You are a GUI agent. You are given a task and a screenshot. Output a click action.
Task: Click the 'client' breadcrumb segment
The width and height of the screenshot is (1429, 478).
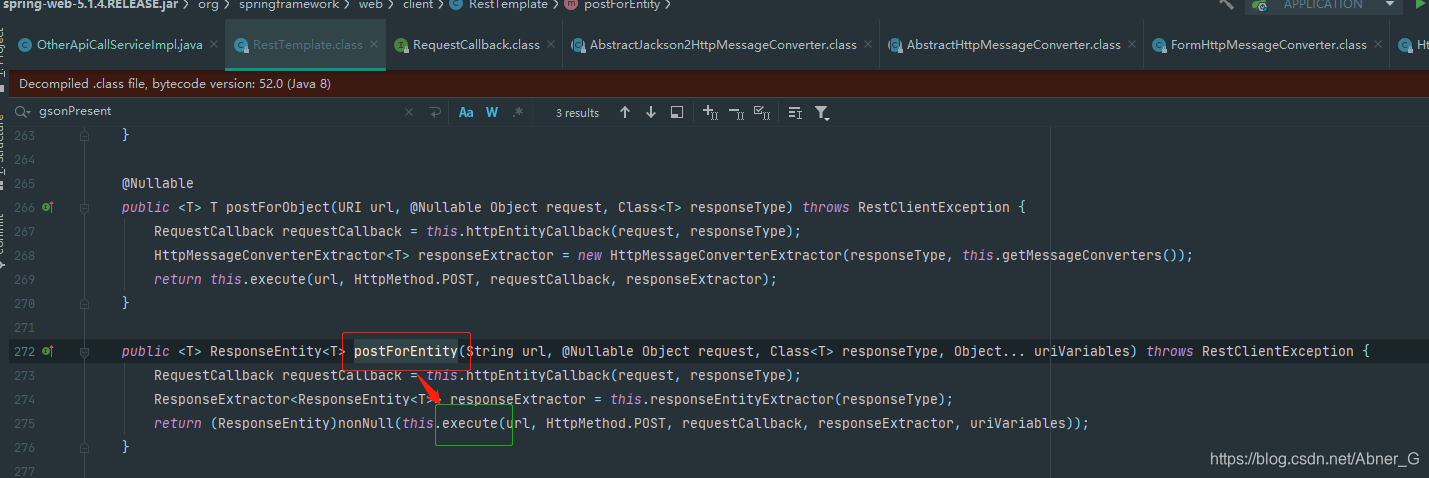pos(418,5)
